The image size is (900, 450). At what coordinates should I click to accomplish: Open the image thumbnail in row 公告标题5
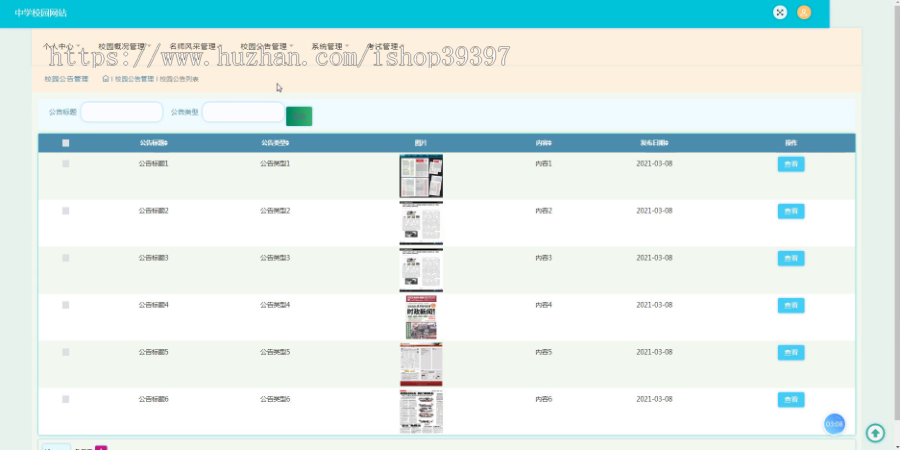pos(421,364)
